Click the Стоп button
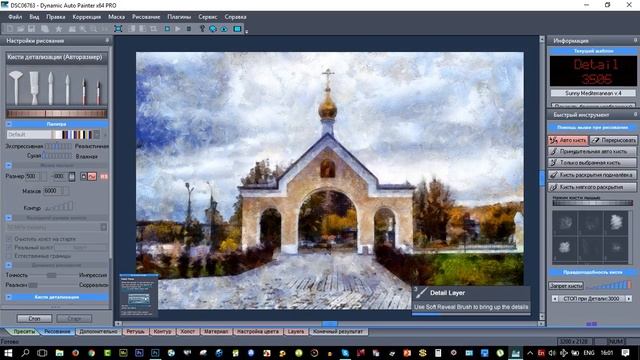640x360 pixels. tap(34, 318)
